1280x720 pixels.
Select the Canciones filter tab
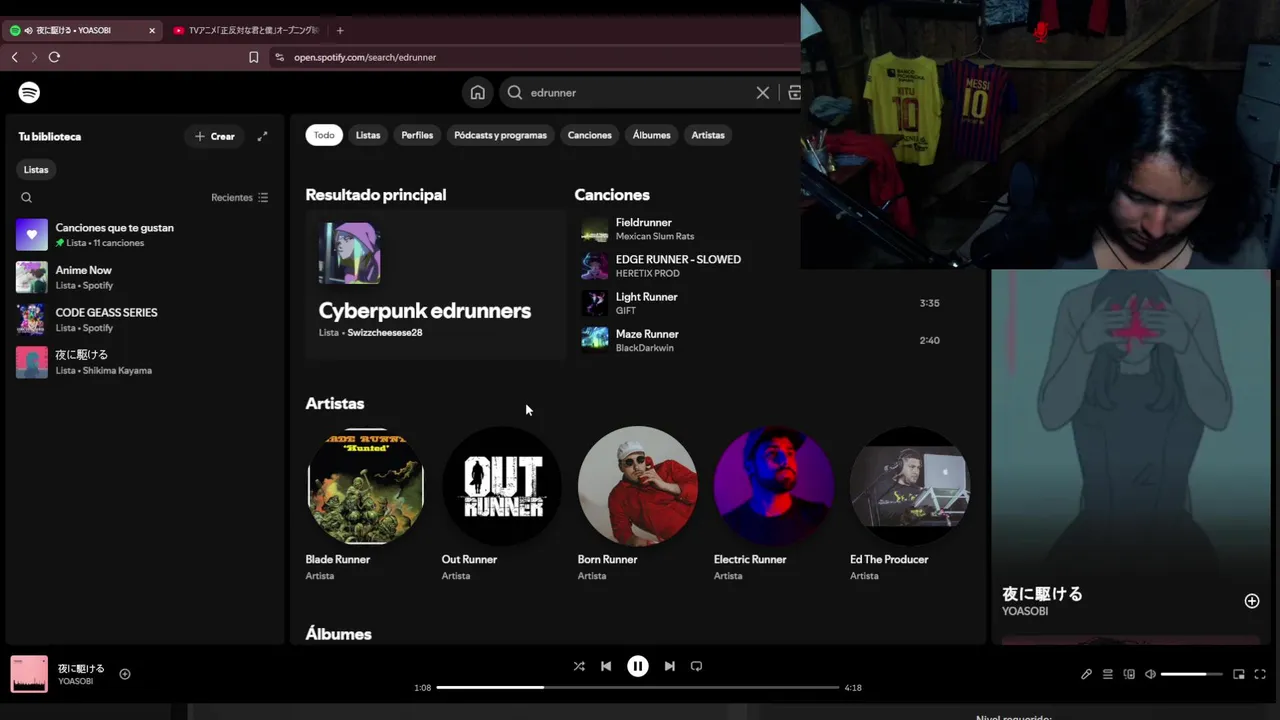pos(590,135)
